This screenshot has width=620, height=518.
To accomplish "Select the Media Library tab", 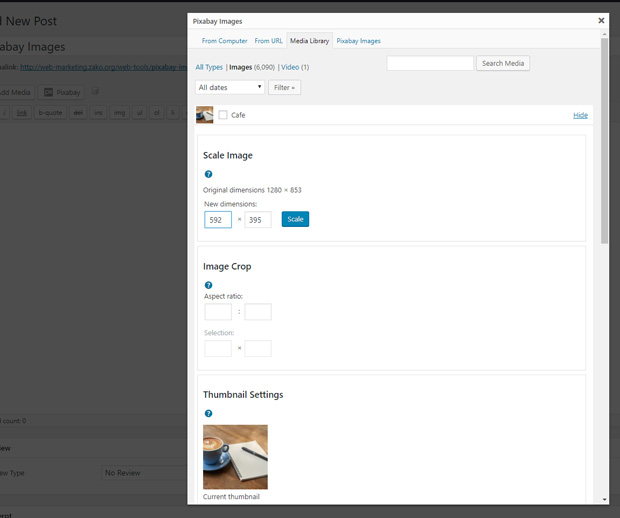I will [x=309, y=41].
